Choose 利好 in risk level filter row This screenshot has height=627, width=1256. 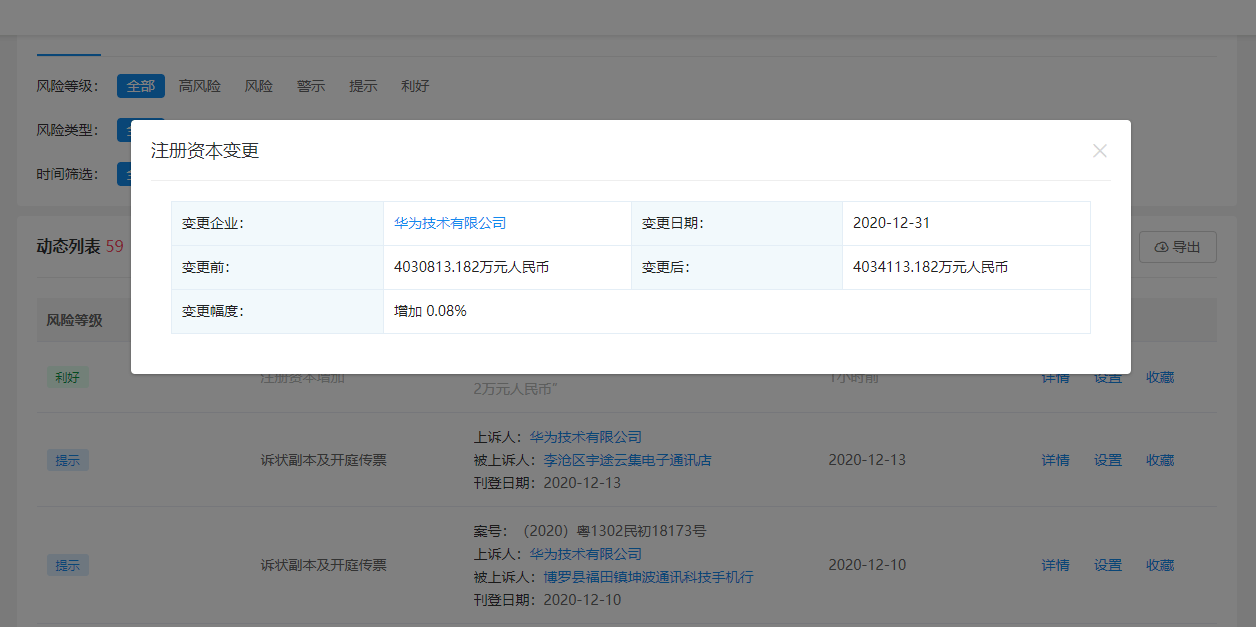(x=415, y=86)
